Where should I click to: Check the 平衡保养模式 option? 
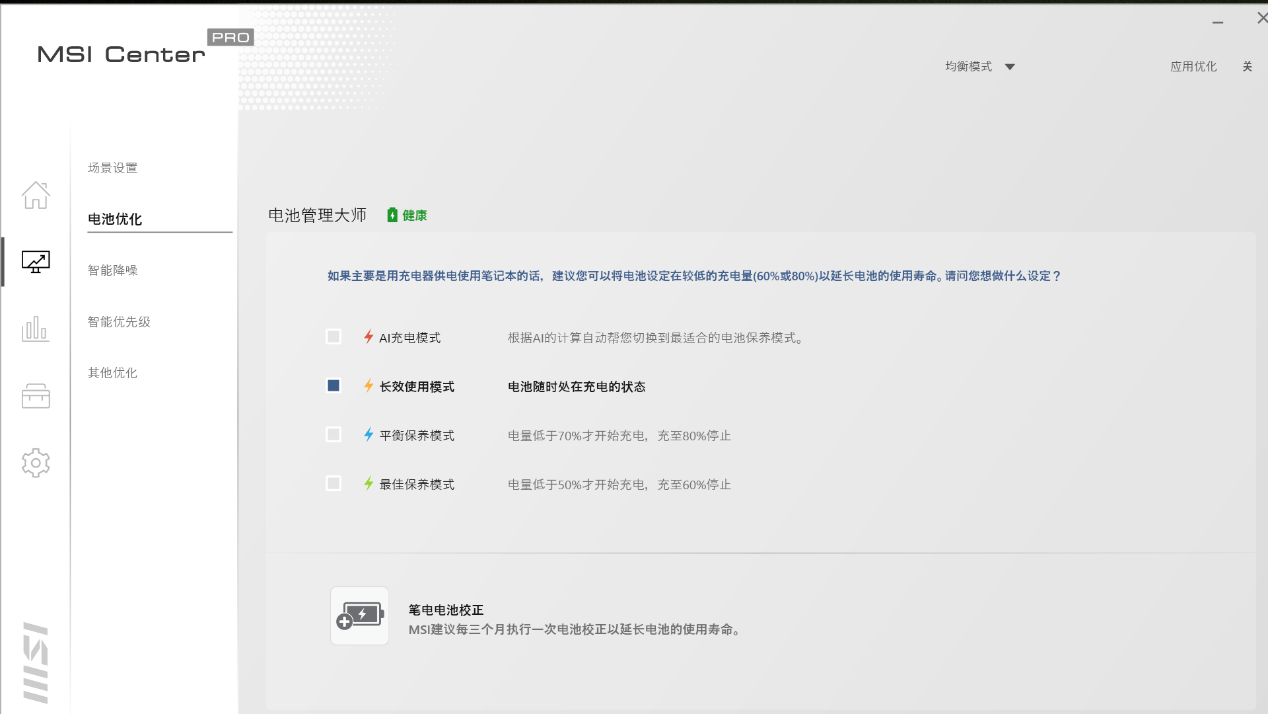(x=334, y=435)
